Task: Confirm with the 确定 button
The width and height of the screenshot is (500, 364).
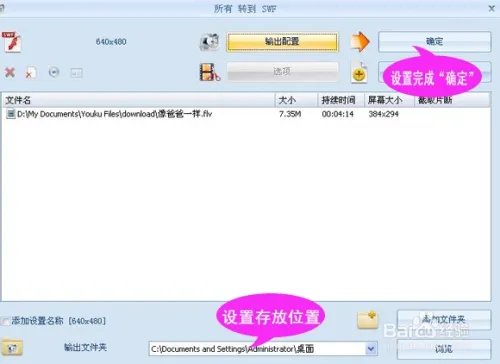Action: pyautogui.click(x=434, y=42)
